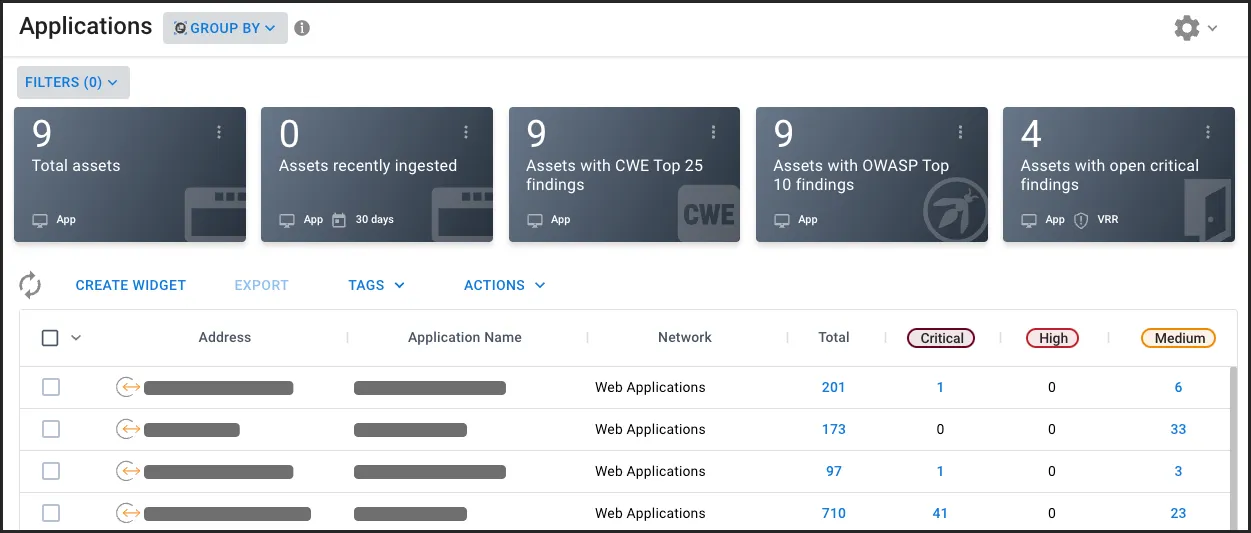The height and width of the screenshot is (533, 1251).
Task: Expand the chevron next to header checkbox
Action: (76, 338)
